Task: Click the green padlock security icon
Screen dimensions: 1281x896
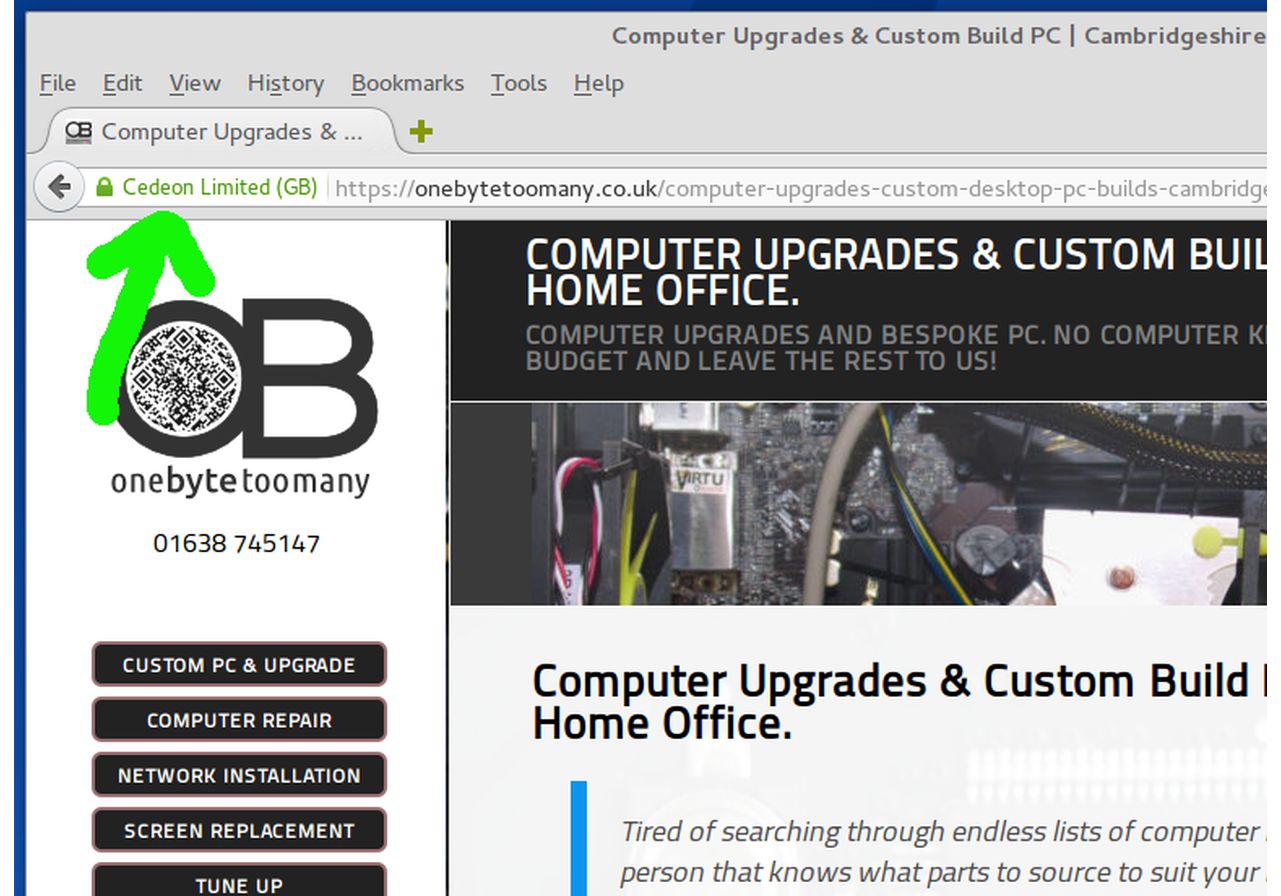Action: point(104,187)
